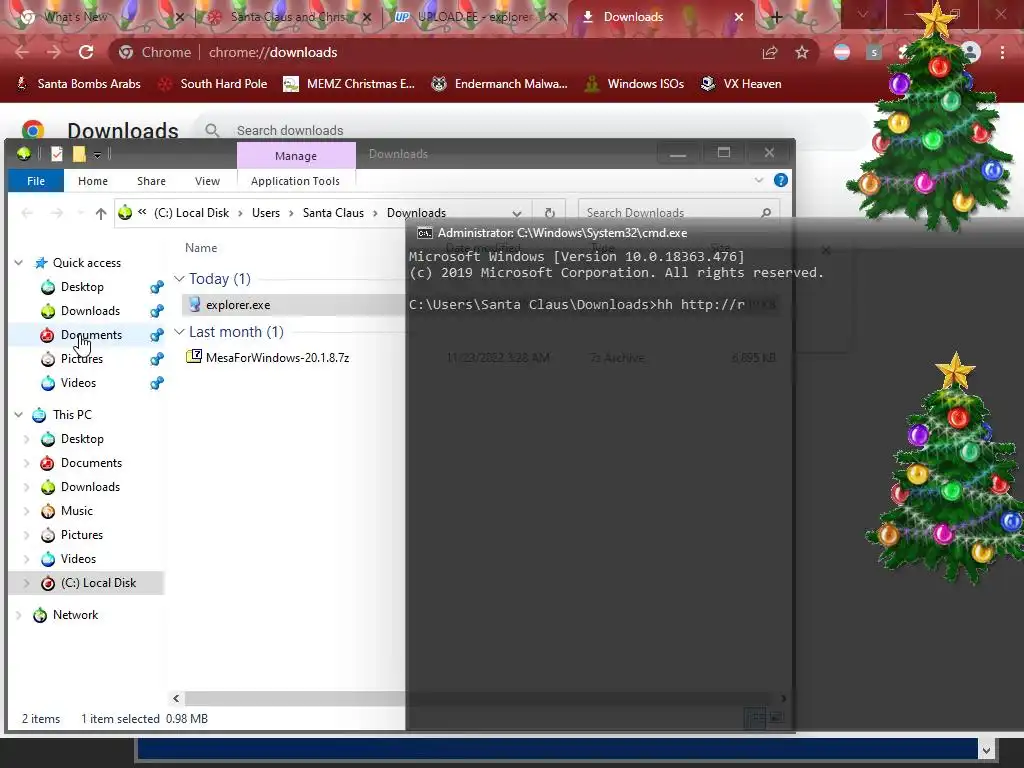Viewport: 1024px width, 768px height.
Task: Collapse the Today (1) file group
Action: point(179,279)
